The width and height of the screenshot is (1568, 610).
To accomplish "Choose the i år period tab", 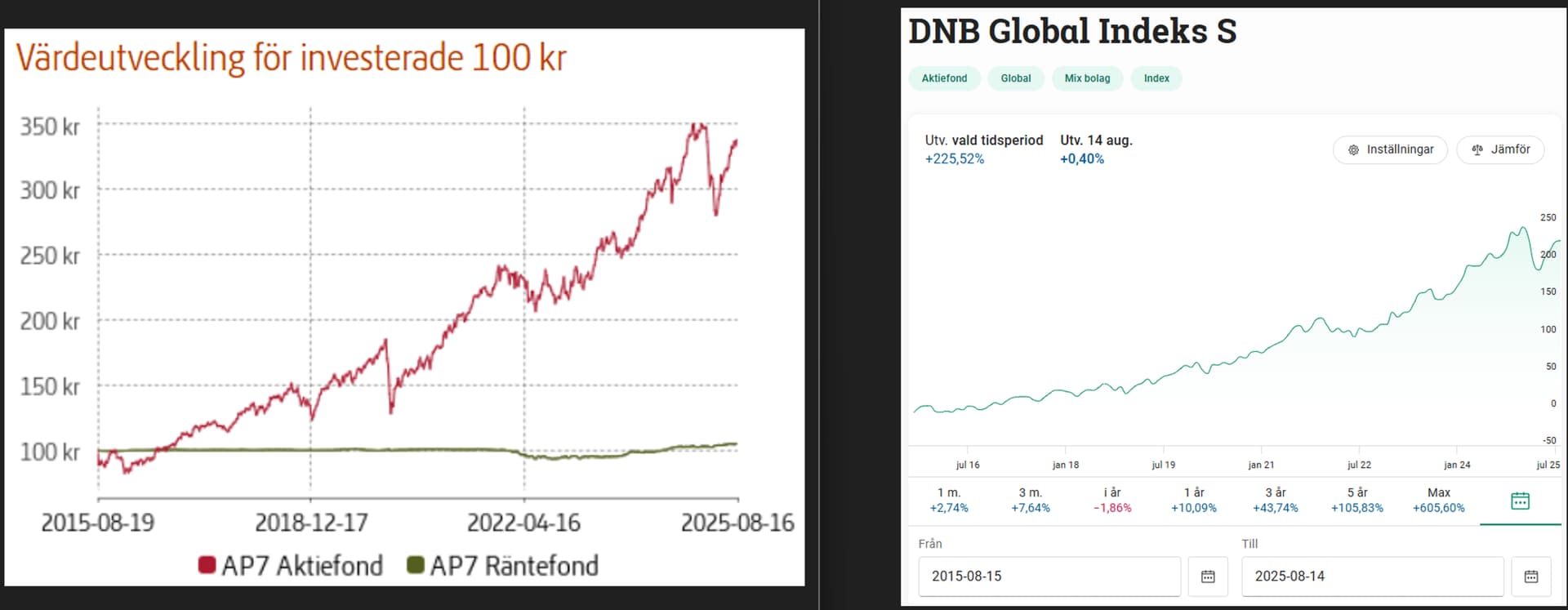I will coord(1112,500).
